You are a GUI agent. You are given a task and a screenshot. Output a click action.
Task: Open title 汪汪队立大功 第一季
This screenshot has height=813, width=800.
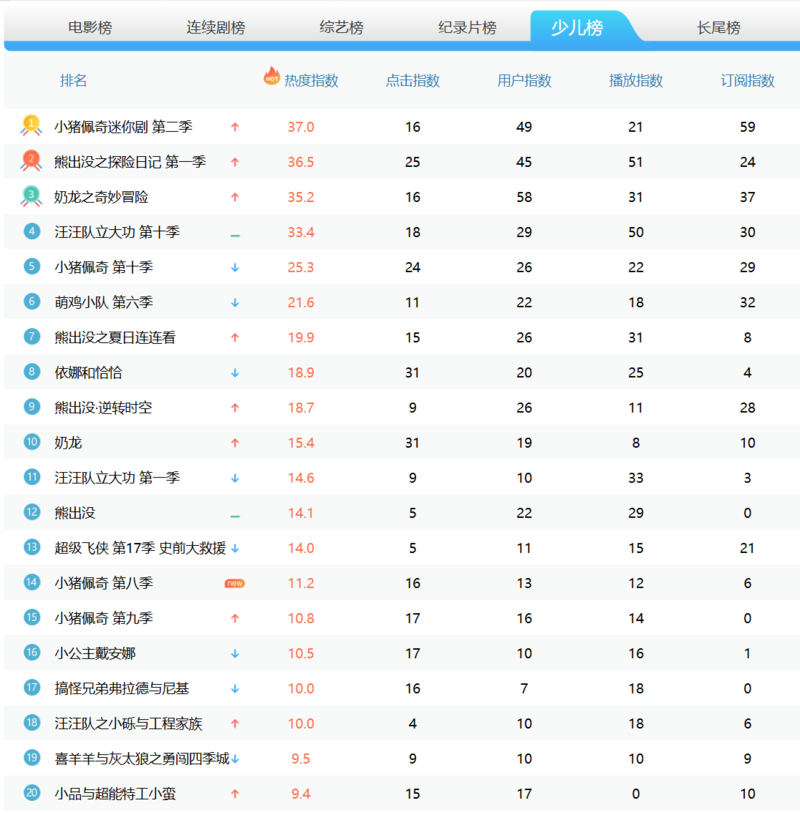117,478
